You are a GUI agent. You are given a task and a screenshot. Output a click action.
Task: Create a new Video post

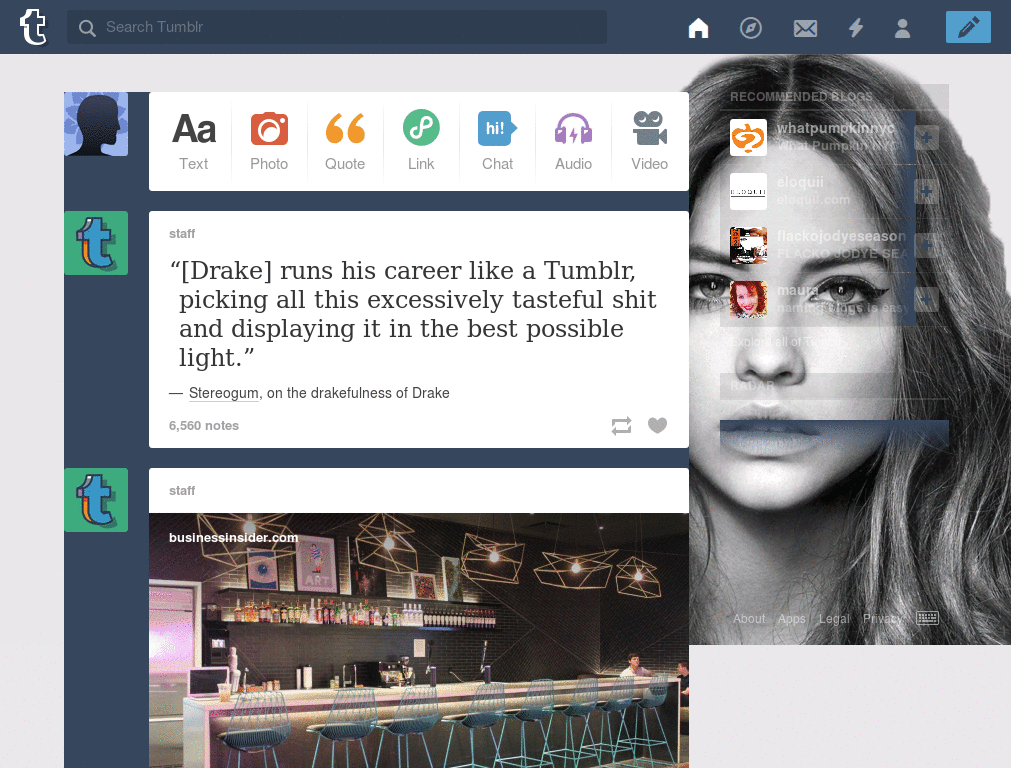click(x=649, y=141)
